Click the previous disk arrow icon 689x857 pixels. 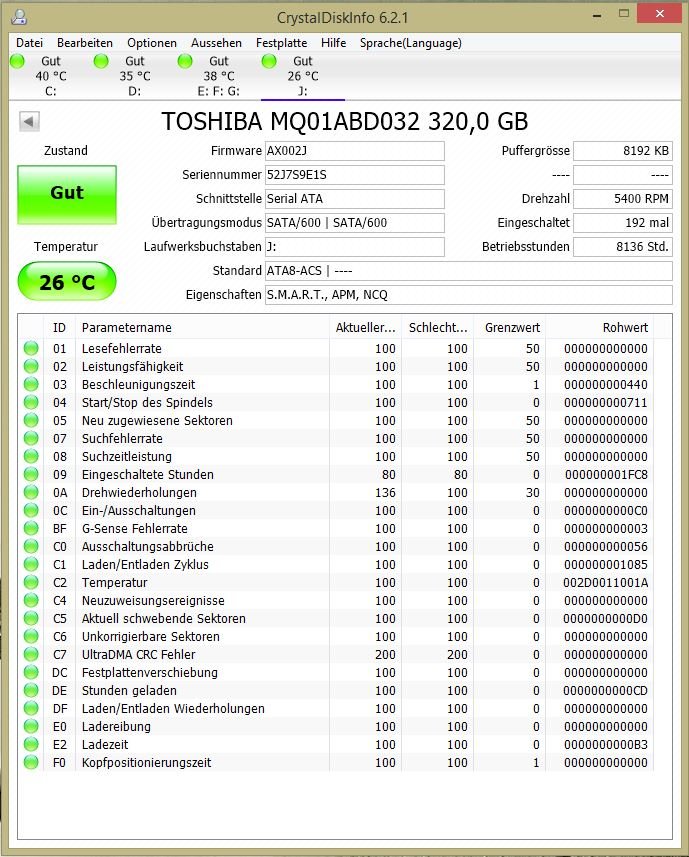pyautogui.click(x=30, y=121)
